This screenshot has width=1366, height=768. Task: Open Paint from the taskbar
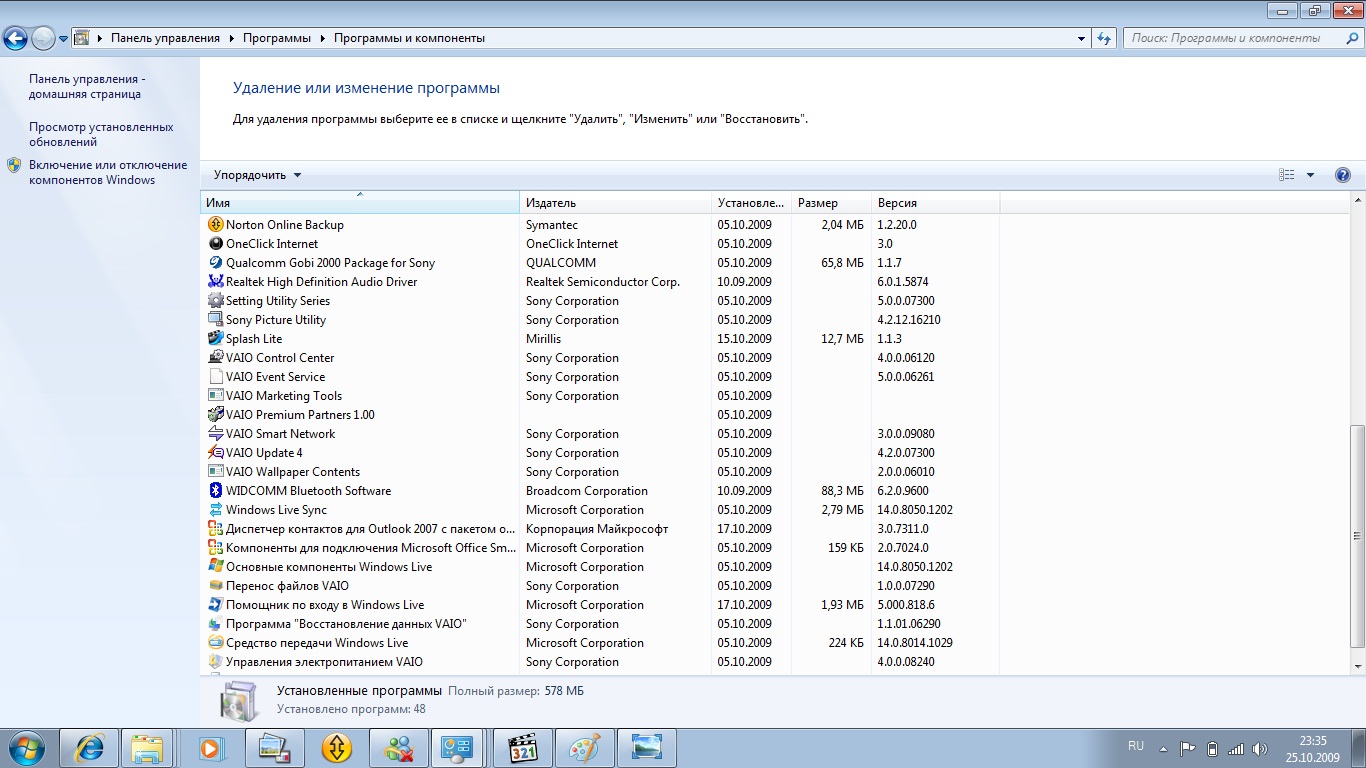click(585, 747)
